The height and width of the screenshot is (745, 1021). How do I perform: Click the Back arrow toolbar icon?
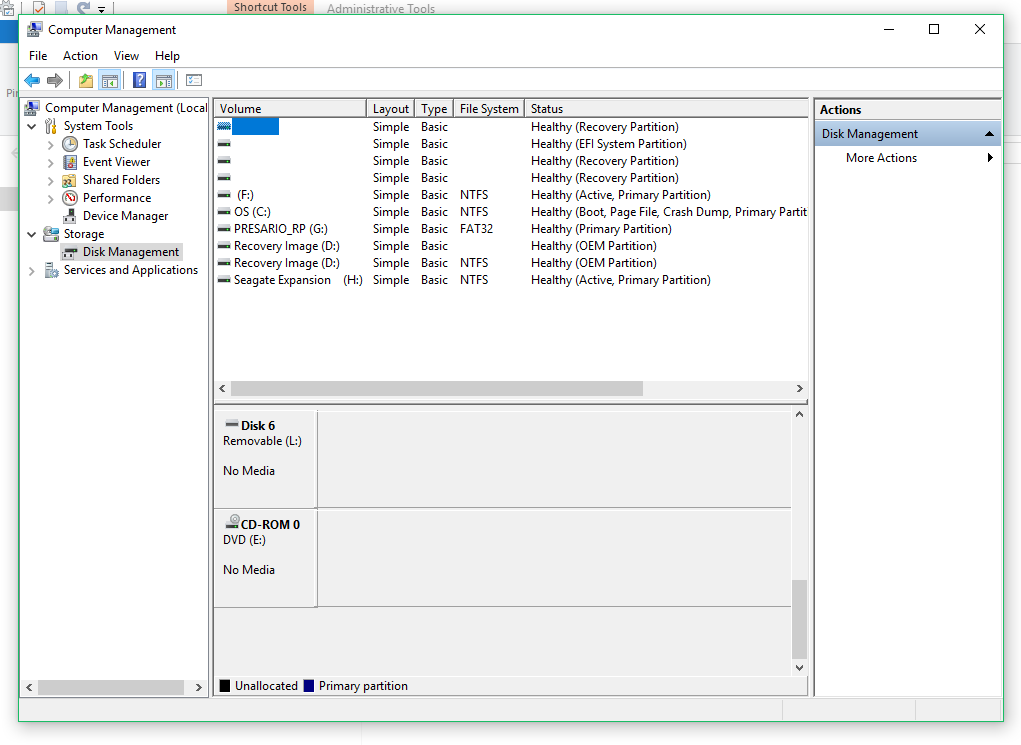pyautogui.click(x=32, y=81)
